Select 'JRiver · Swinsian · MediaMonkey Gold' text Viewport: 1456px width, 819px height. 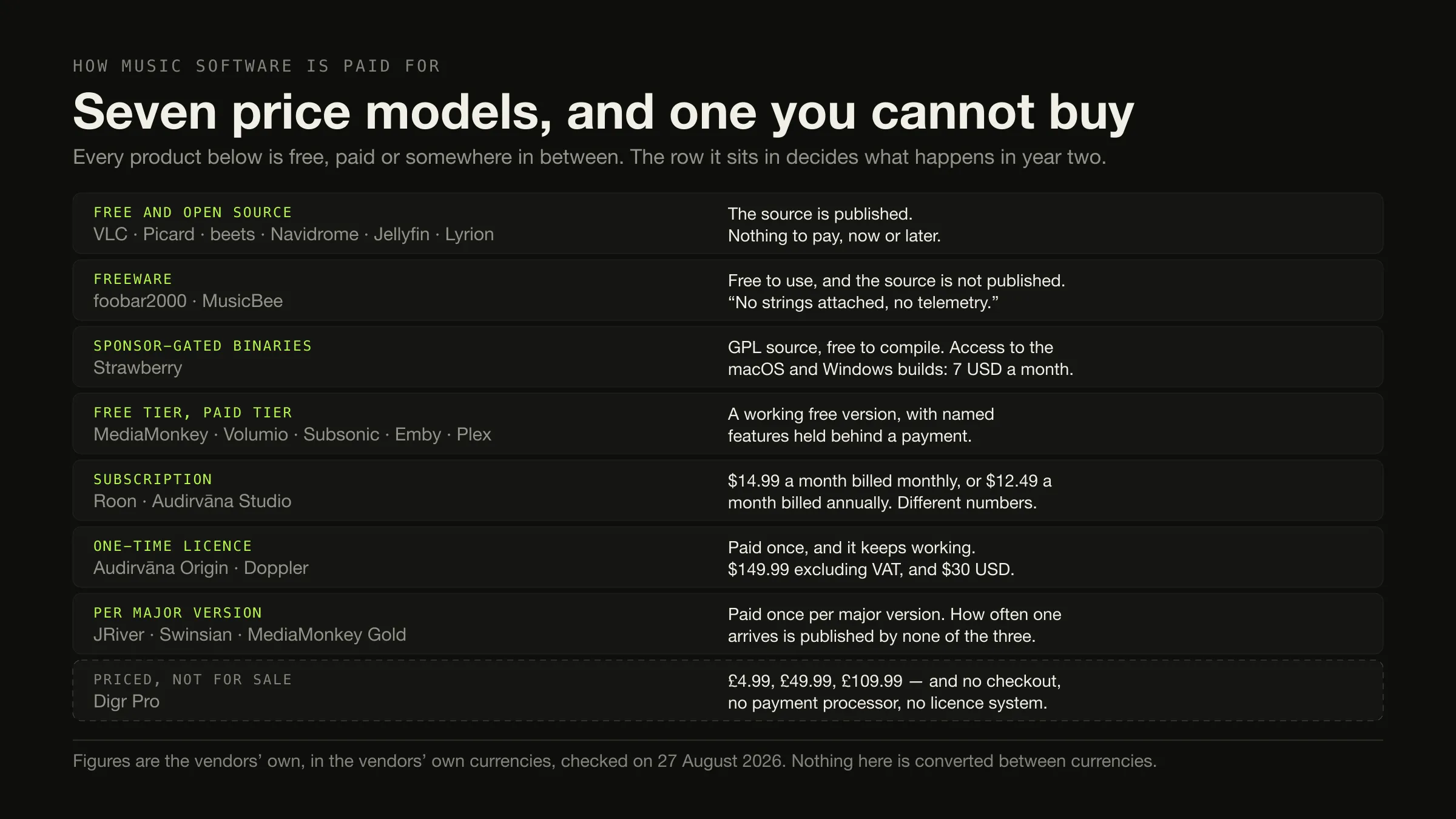point(250,635)
